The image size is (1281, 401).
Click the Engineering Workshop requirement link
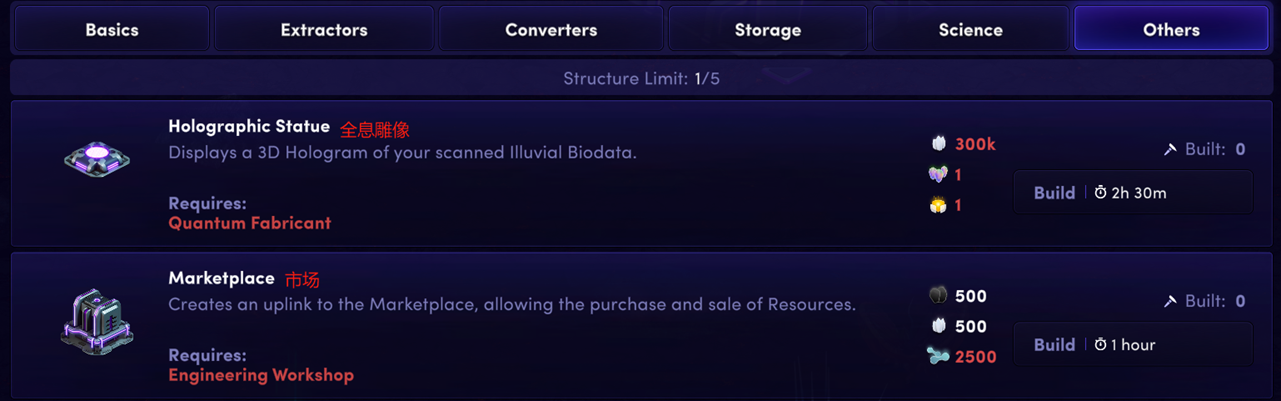click(261, 375)
